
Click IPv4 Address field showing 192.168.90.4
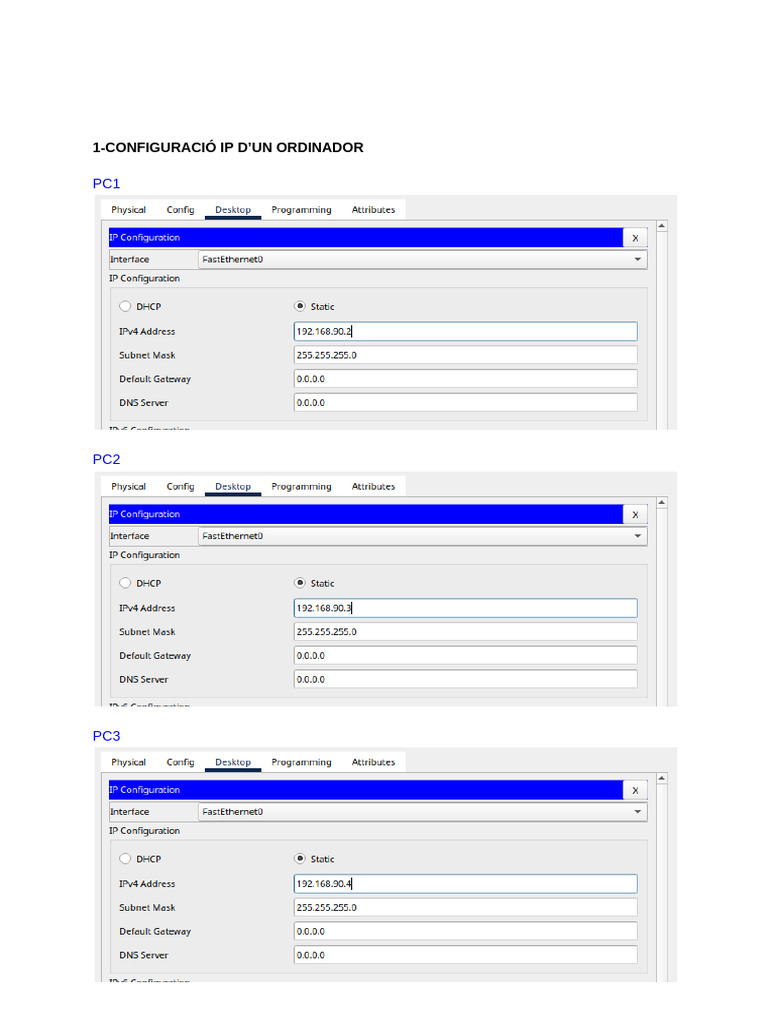pos(466,884)
